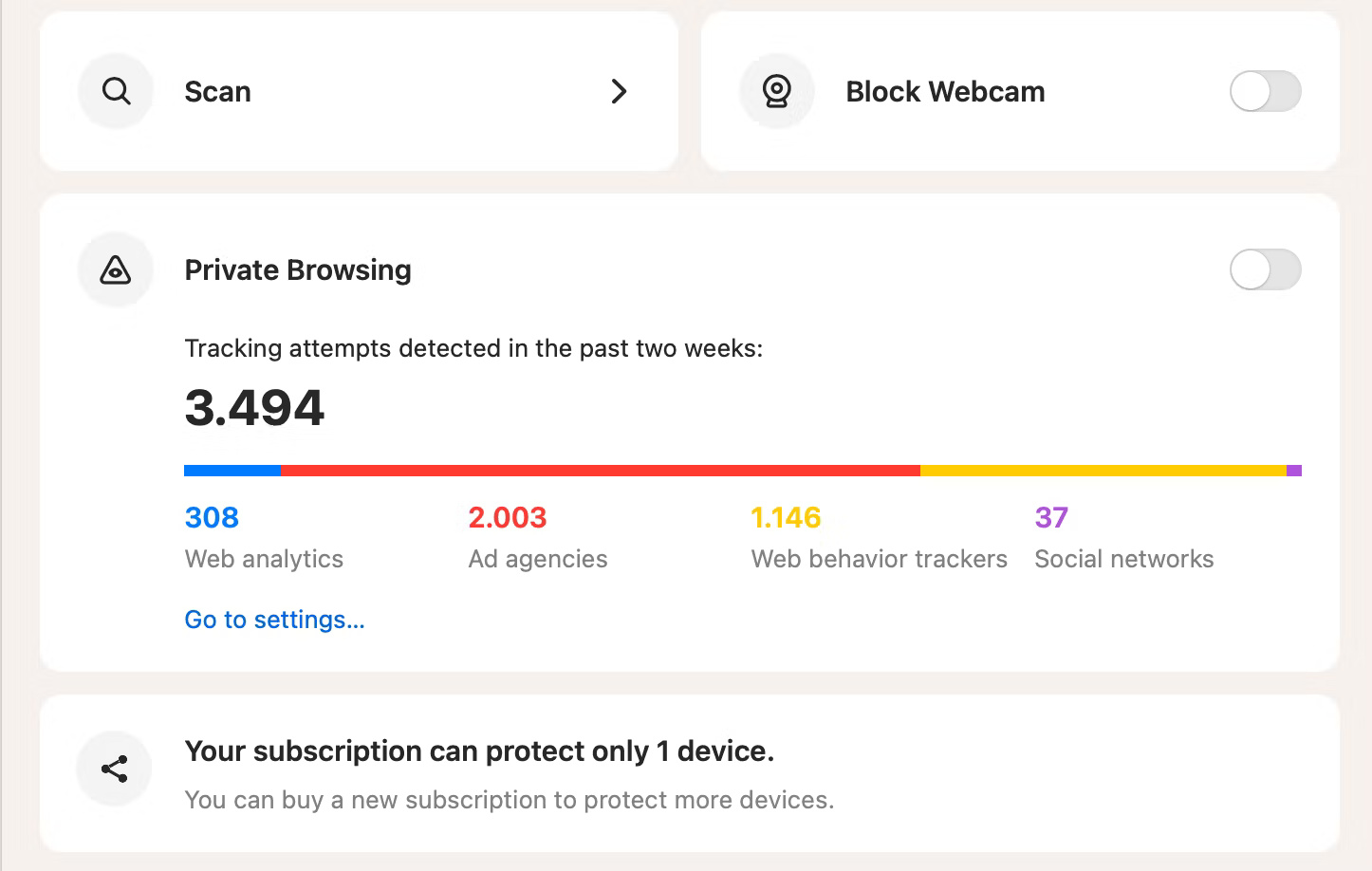Click the Scan magnifier icon
This screenshot has width=1372, height=871.
point(115,91)
